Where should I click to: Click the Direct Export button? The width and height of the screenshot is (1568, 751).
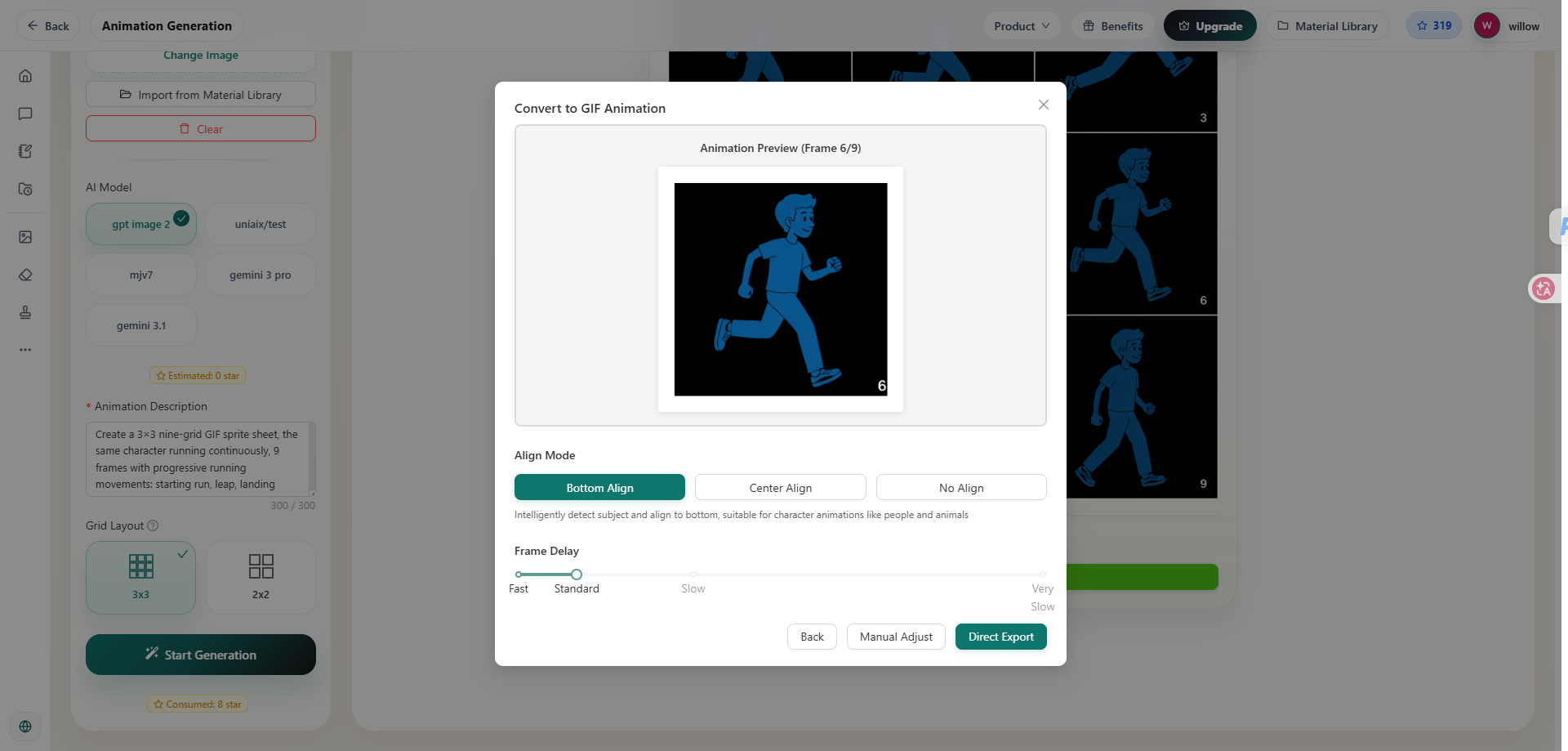coord(1001,637)
